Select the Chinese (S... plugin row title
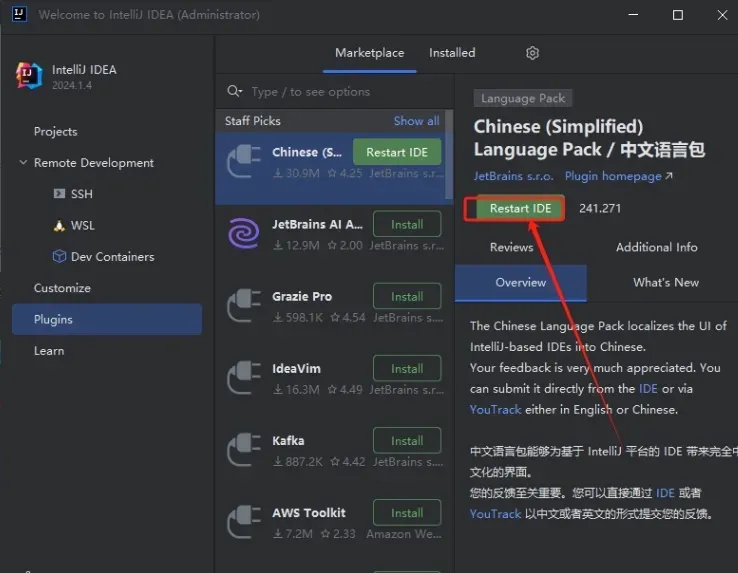This screenshot has height=573, width=738. (x=307, y=152)
